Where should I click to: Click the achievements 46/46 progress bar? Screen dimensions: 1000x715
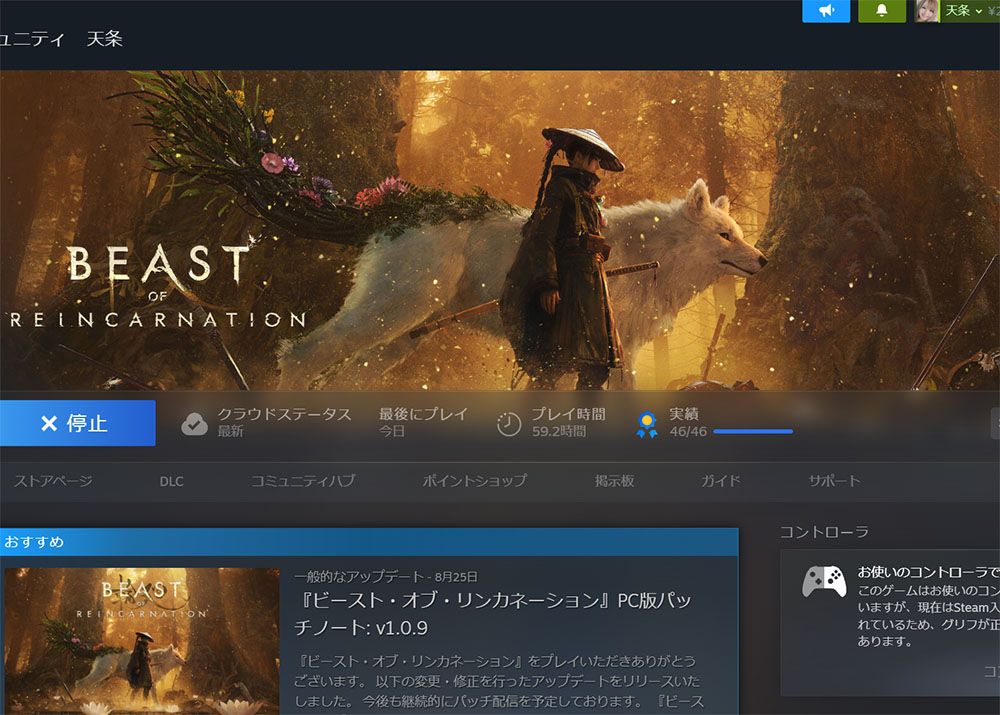click(753, 432)
